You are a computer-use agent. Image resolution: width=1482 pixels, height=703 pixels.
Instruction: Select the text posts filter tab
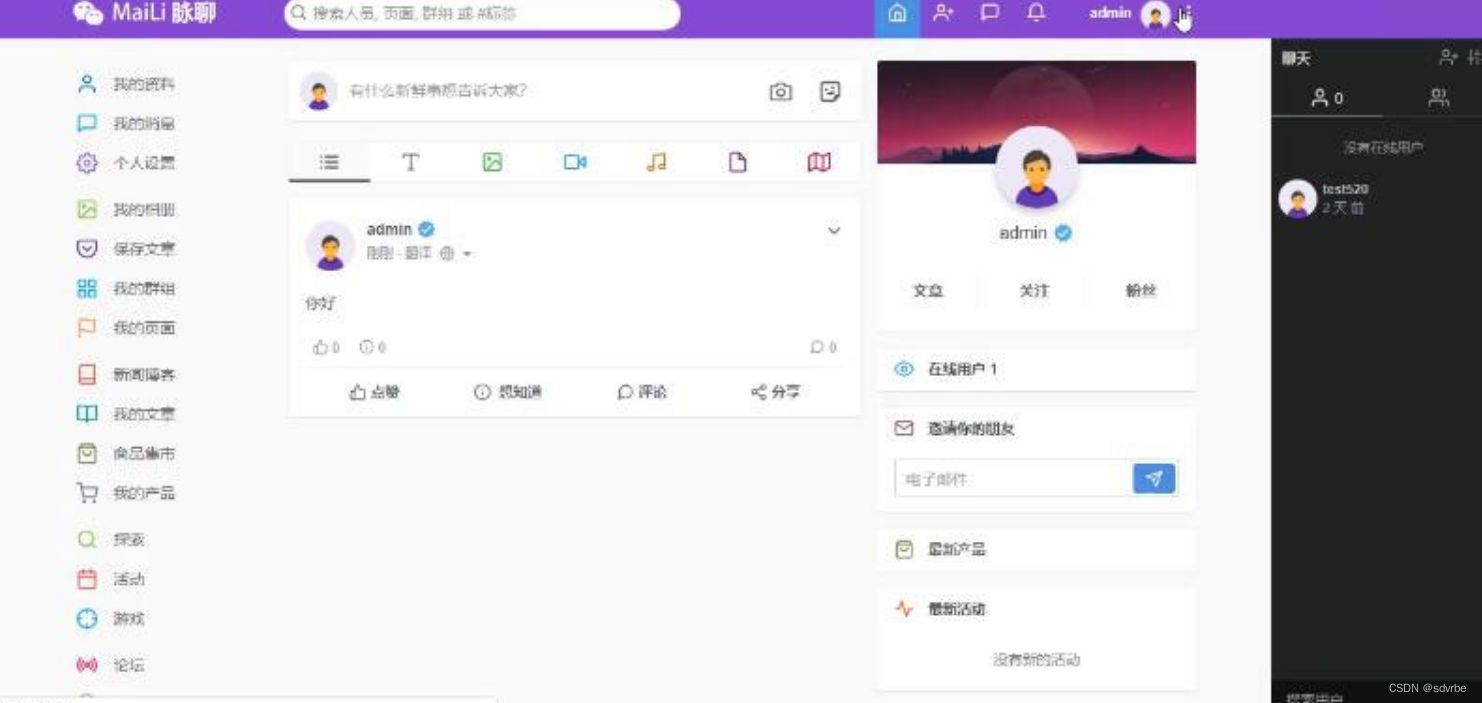(x=410, y=161)
